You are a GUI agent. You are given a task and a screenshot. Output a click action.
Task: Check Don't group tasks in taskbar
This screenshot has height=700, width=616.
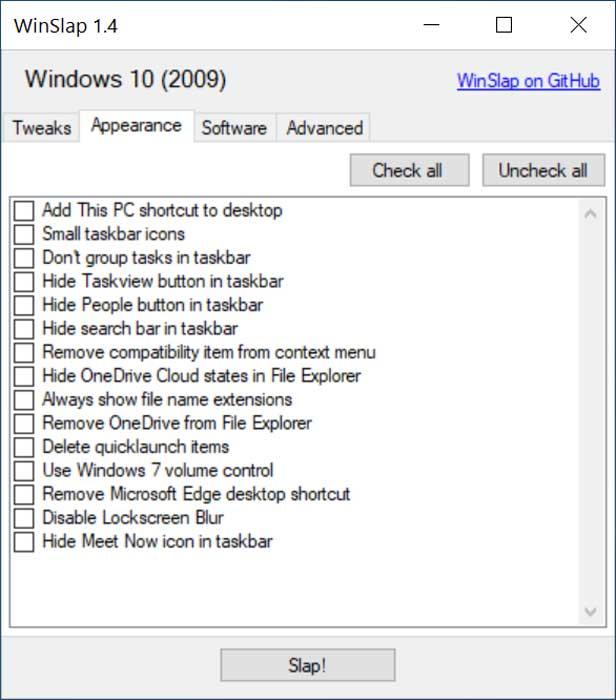[x=24, y=258]
